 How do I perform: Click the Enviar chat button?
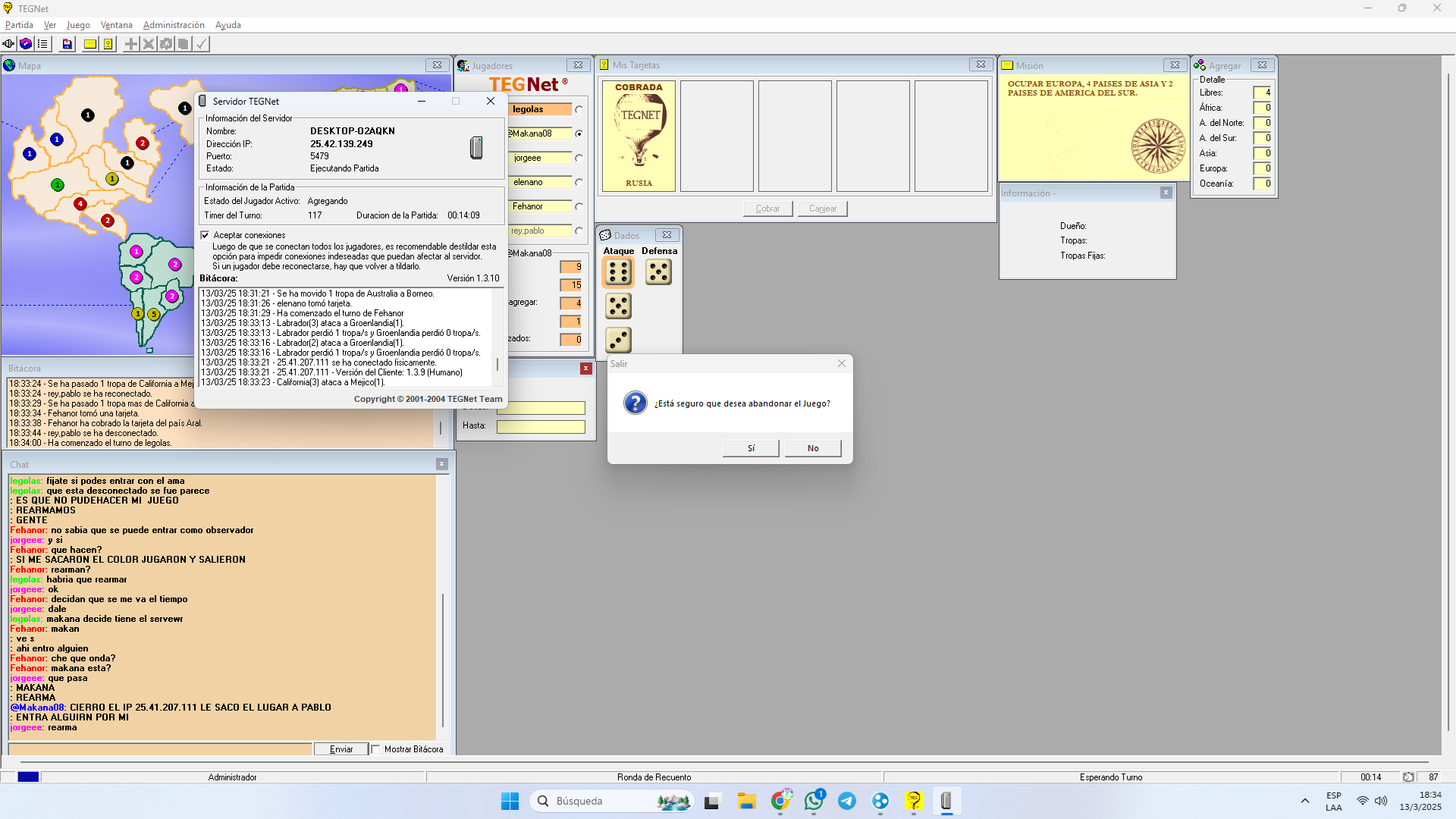pos(341,749)
